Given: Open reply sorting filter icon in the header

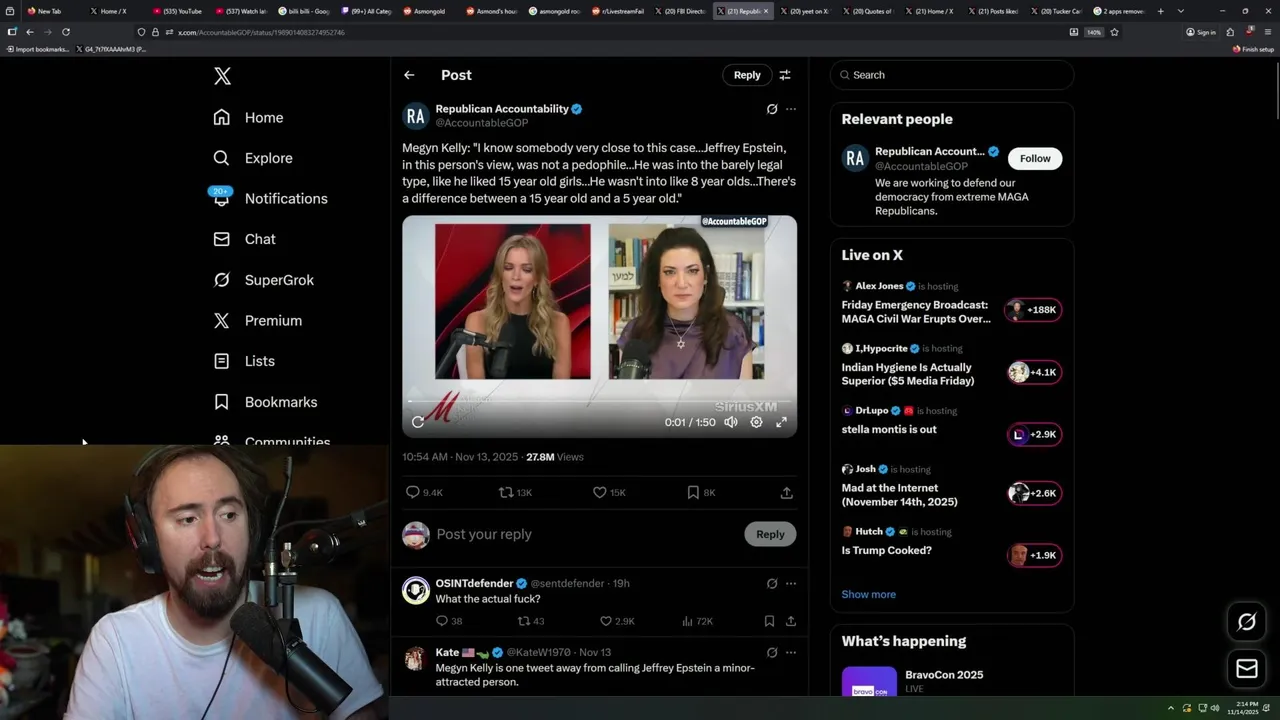Looking at the screenshot, I should [x=785, y=75].
